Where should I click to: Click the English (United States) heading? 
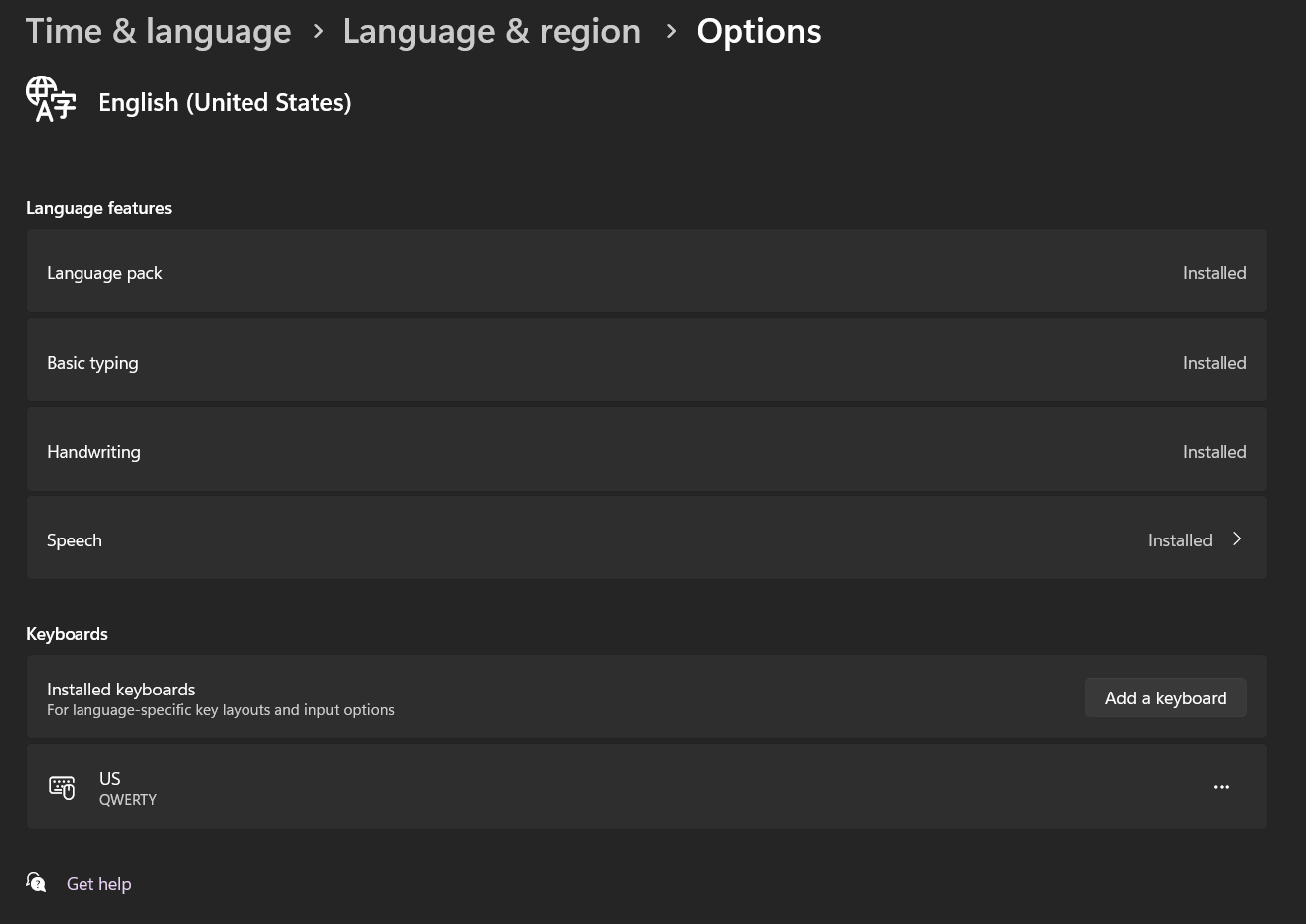pyautogui.click(x=225, y=102)
